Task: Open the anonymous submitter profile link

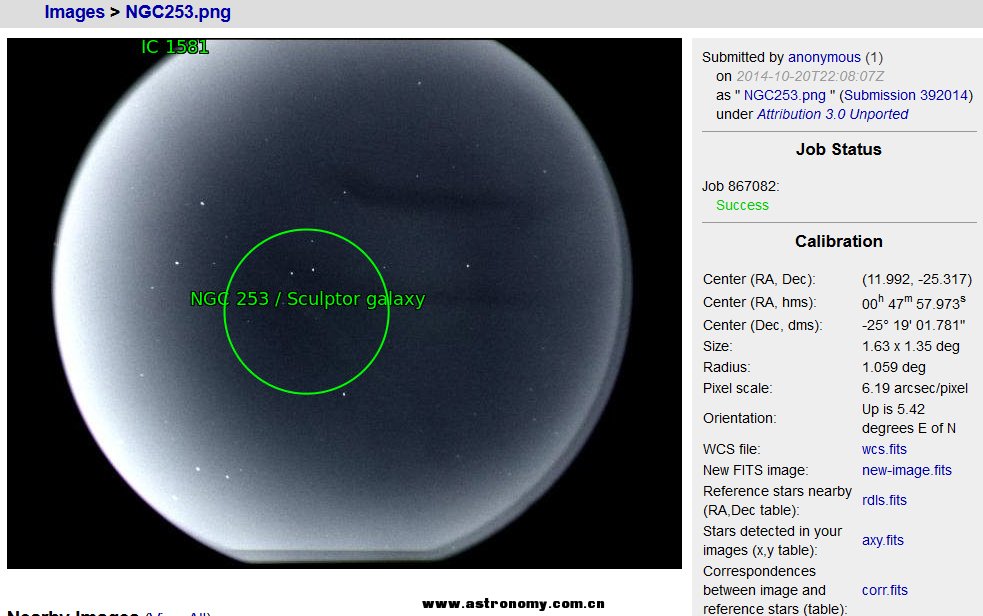Action: pyautogui.click(x=823, y=58)
